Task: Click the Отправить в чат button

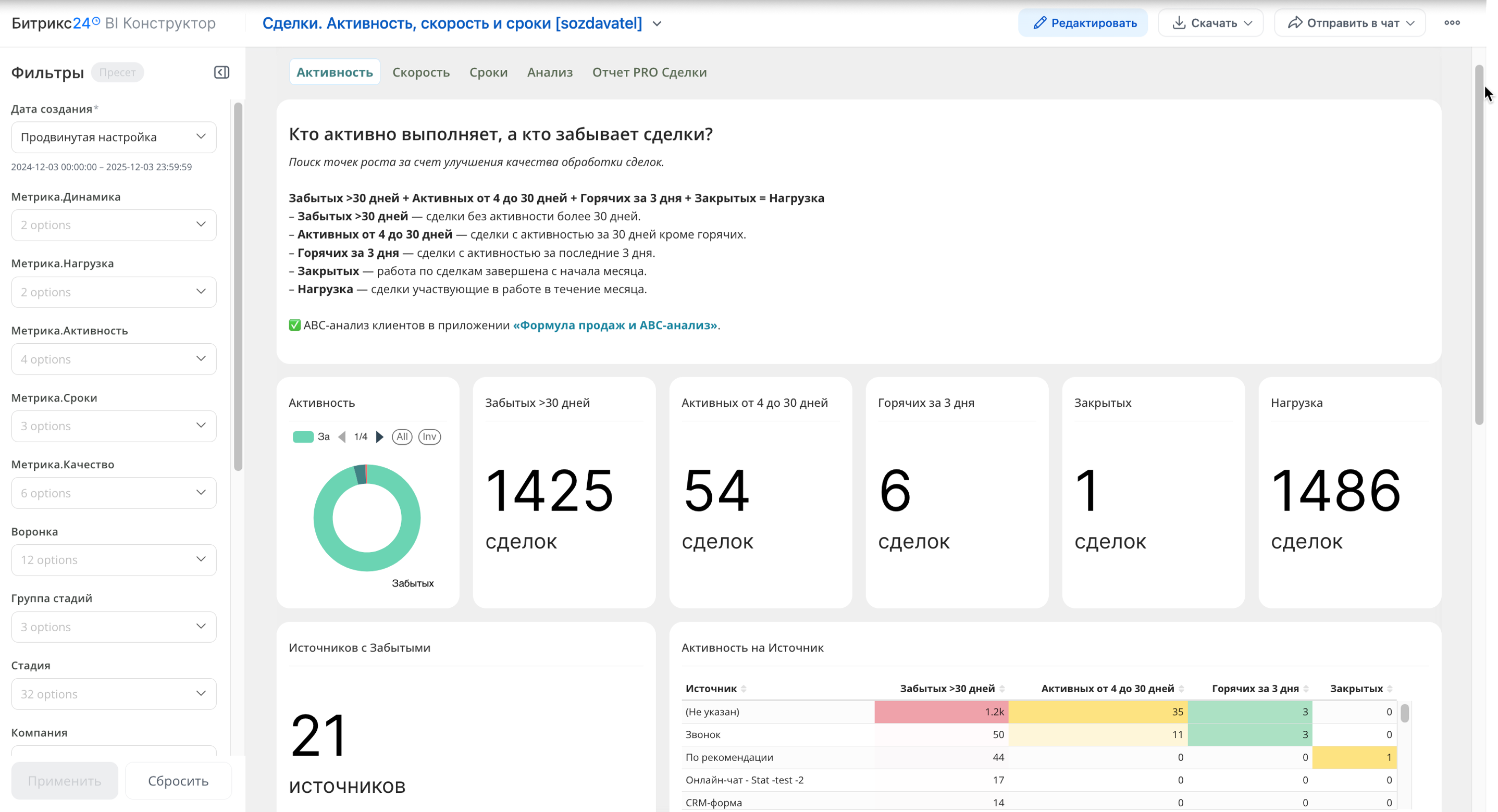Action: pos(1350,23)
